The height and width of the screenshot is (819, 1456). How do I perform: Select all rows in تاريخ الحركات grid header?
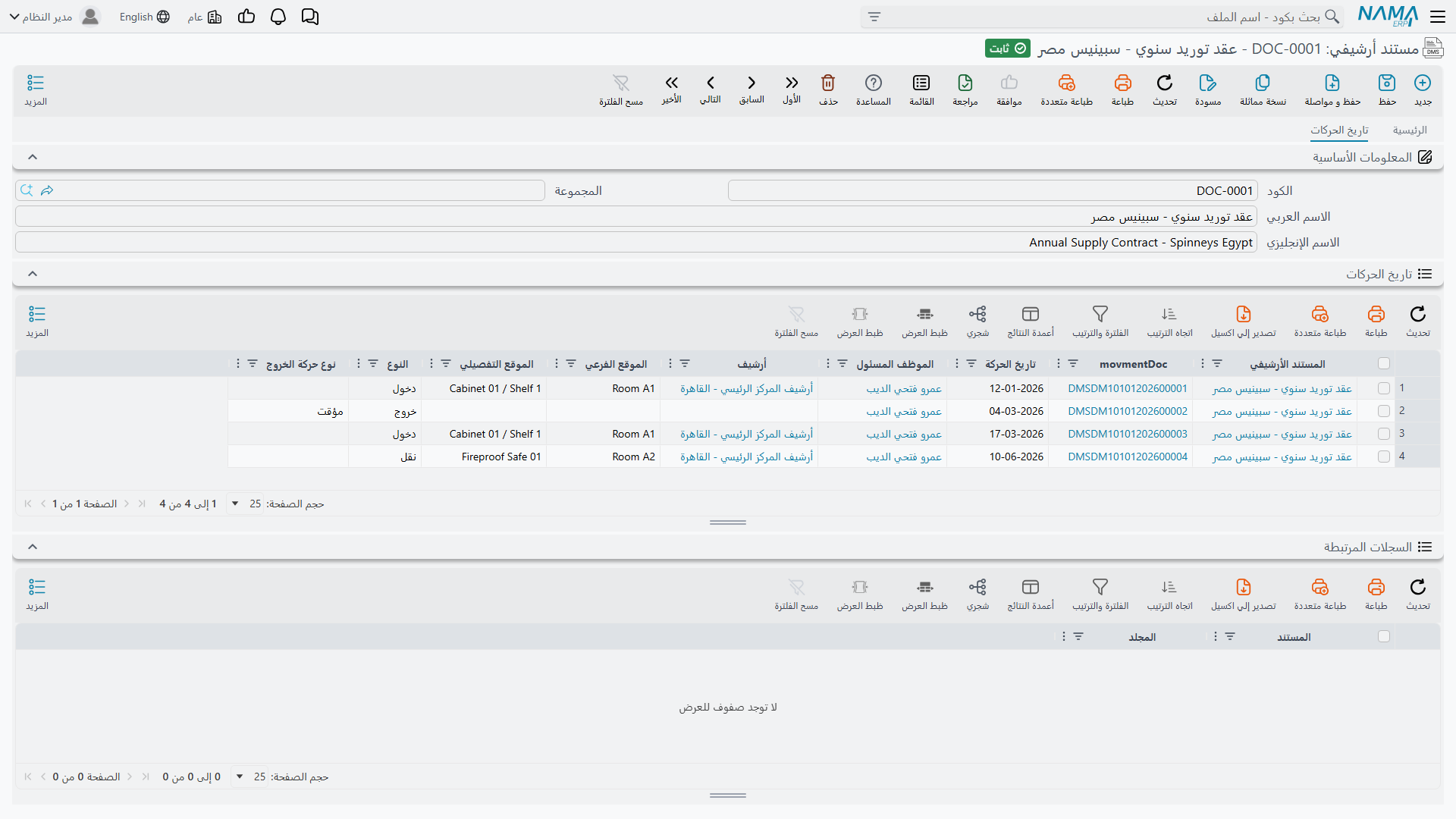click(1384, 364)
